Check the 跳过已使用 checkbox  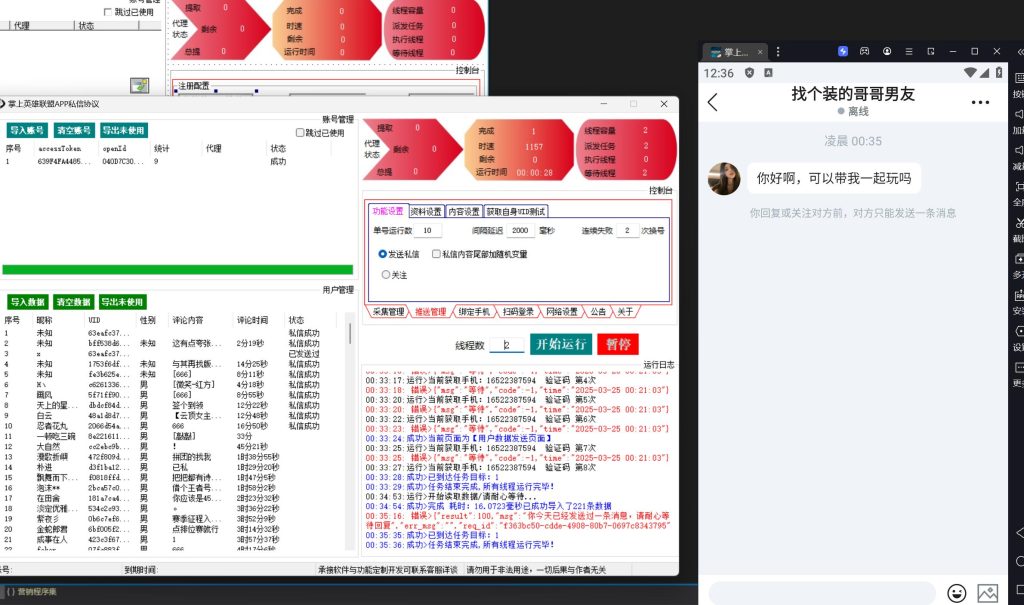tap(299, 133)
